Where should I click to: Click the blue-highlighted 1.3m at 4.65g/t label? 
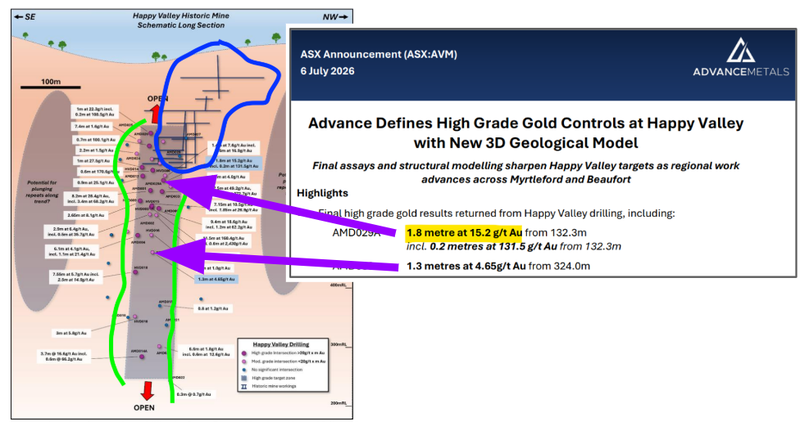tap(217, 279)
